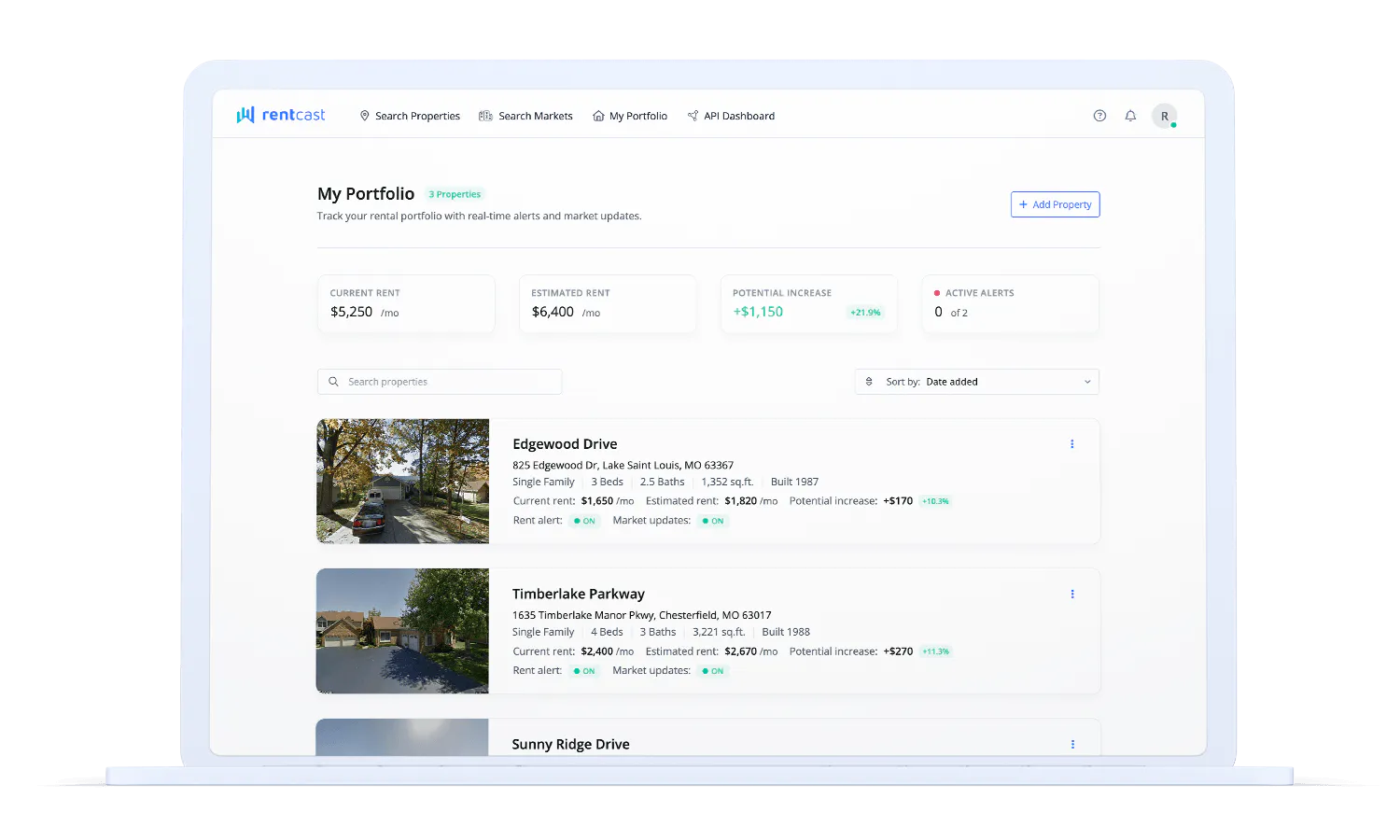Click the help question mark icon
Viewport: 1400px width, 840px height.
[1099, 116]
